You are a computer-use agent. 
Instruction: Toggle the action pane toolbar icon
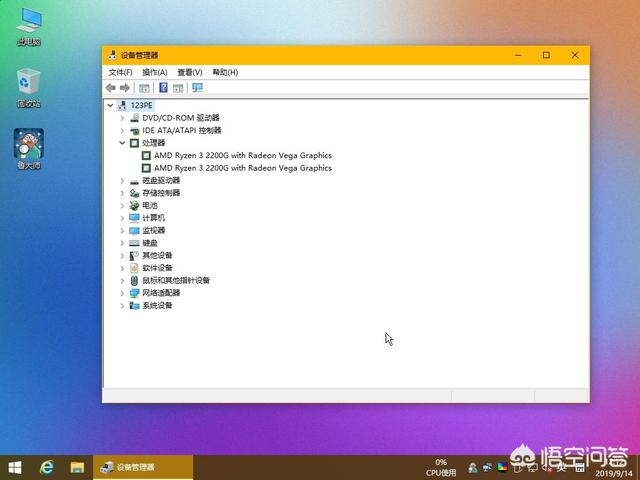point(178,88)
